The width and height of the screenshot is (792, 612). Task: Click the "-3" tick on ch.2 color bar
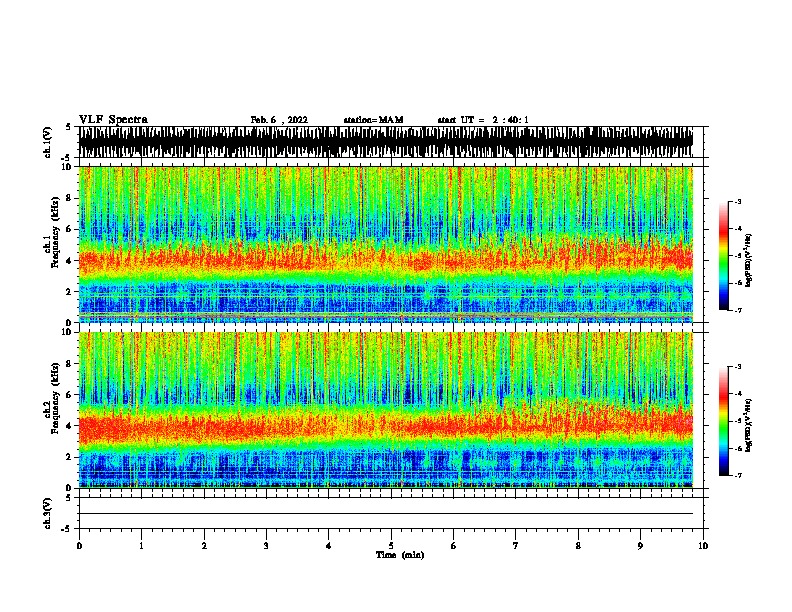point(738,367)
